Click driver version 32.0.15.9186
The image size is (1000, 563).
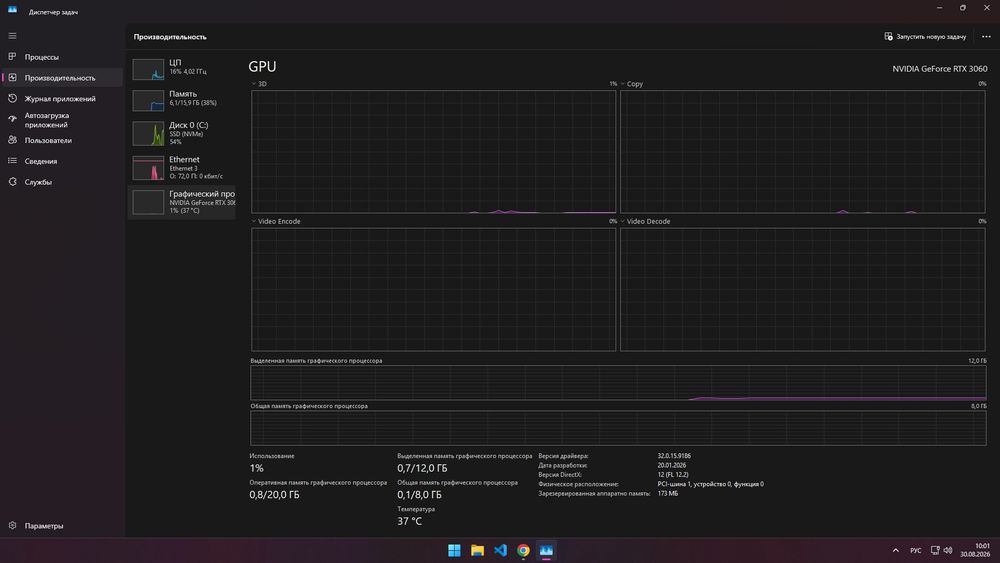(674, 456)
